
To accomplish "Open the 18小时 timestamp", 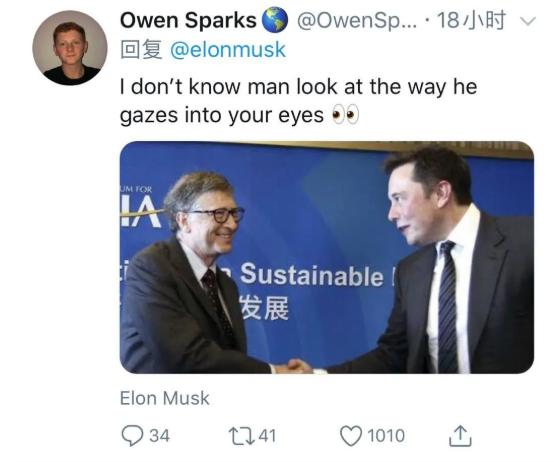I will pyautogui.click(x=471, y=20).
